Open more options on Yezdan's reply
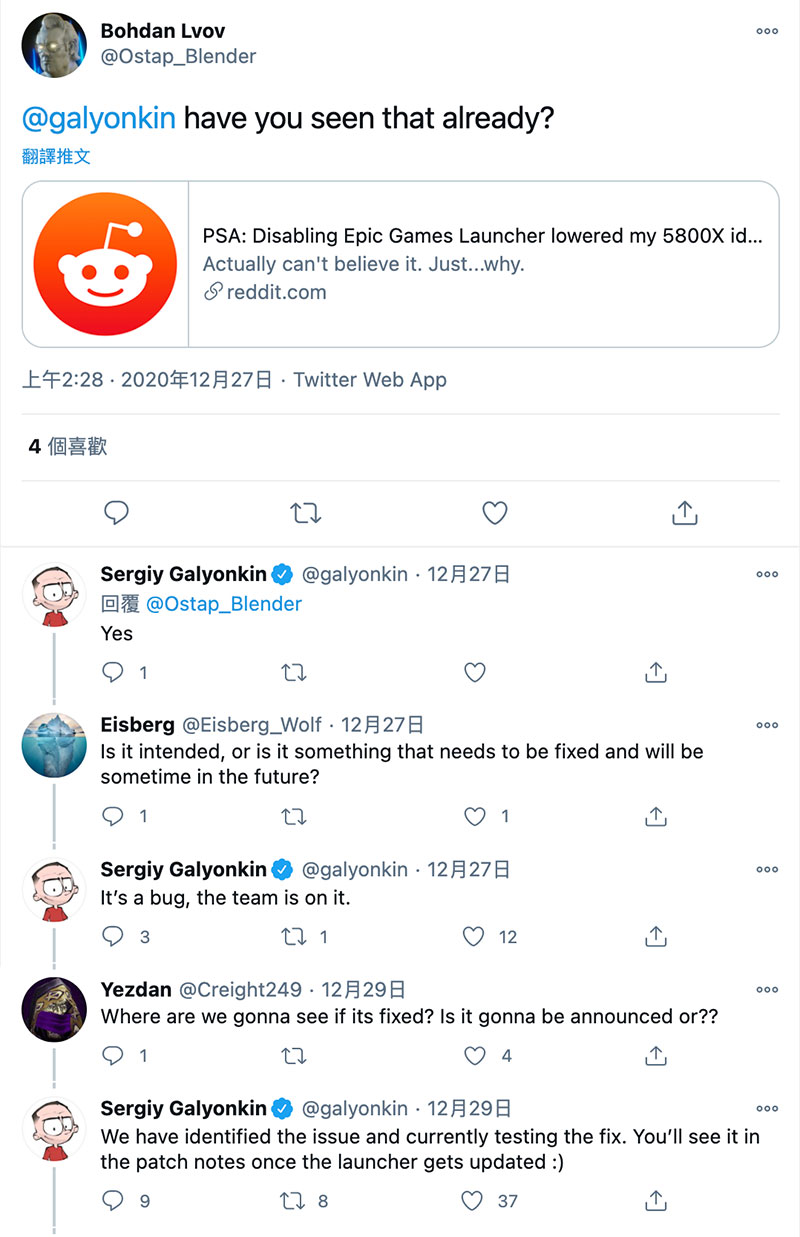The width and height of the screenshot is (800, 1237). (767, 990)
